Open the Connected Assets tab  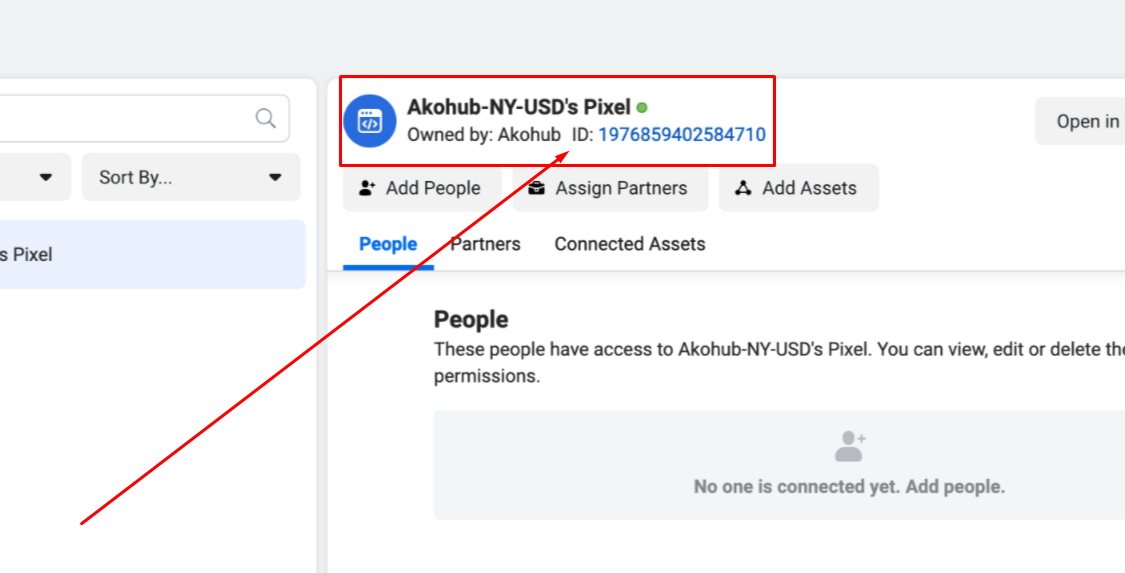[x=630, y=244]
